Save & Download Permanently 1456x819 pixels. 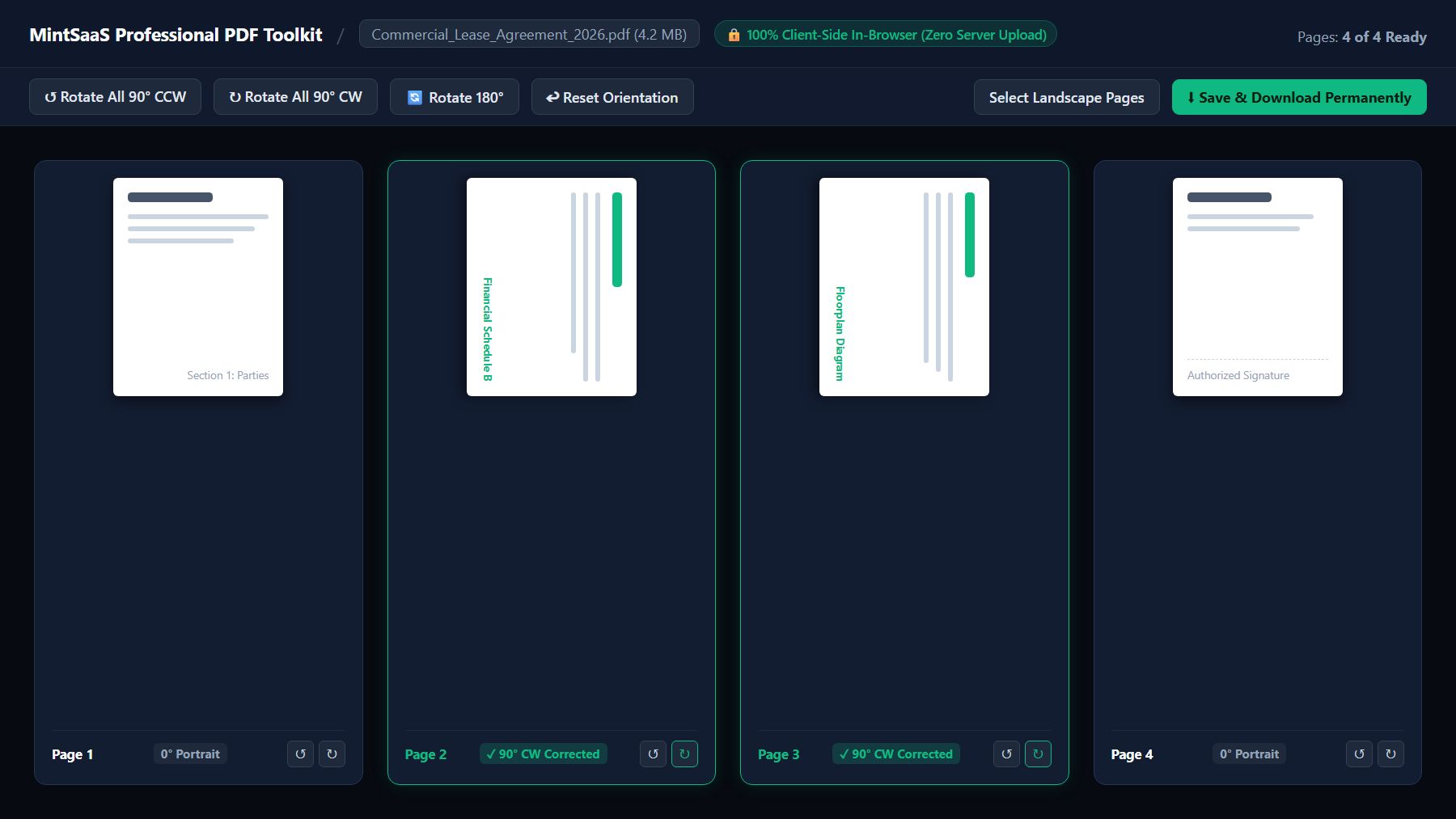[1299, 97]
